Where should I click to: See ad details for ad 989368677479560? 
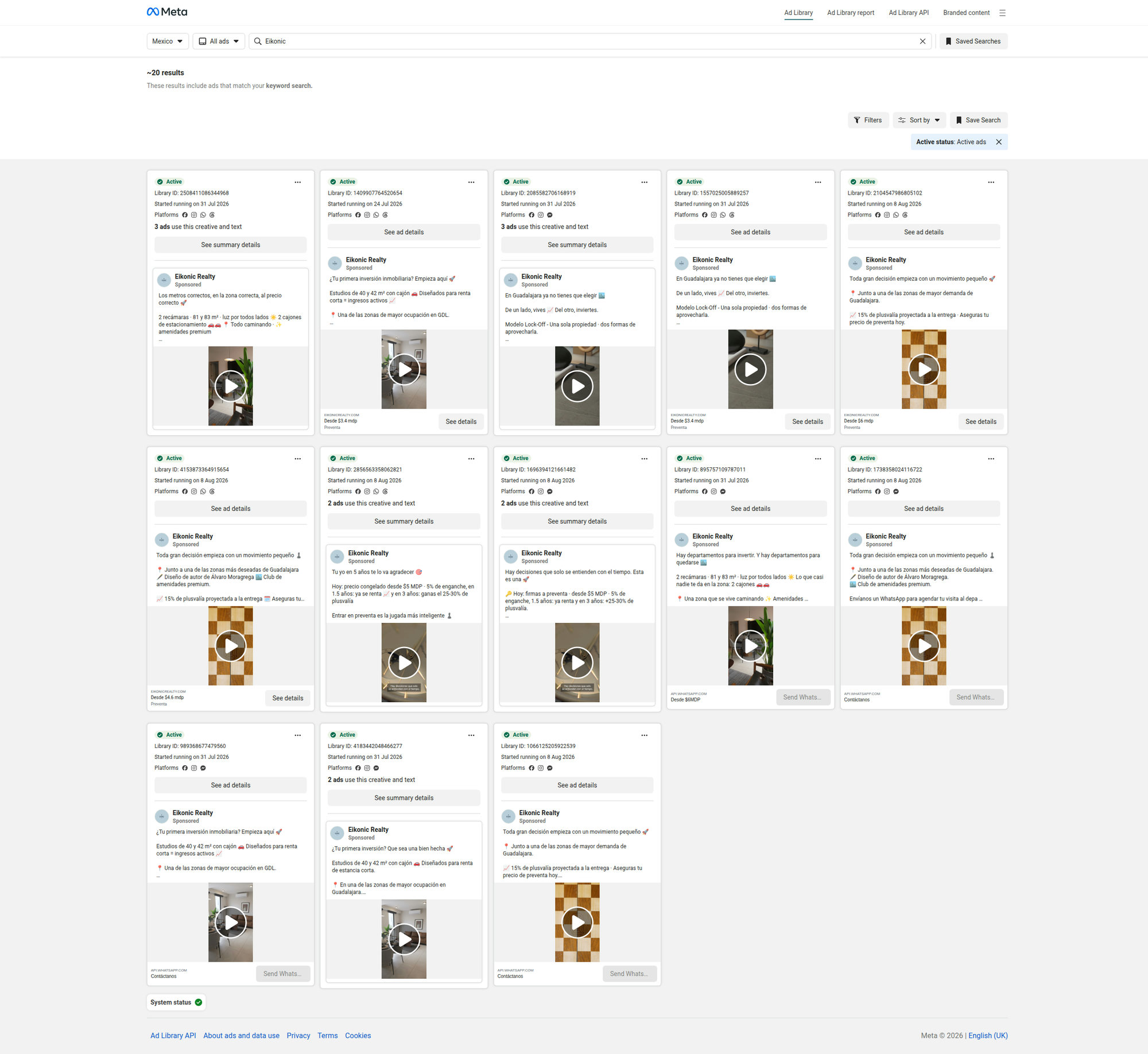pos(231,786)
